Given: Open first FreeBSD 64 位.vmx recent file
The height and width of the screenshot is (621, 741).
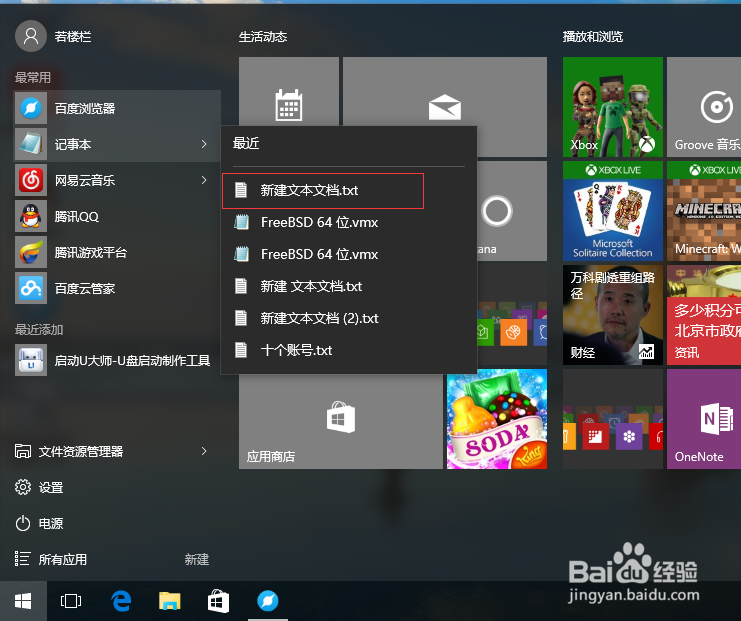Looking at the screenshot, I should [x=349, y=222].
